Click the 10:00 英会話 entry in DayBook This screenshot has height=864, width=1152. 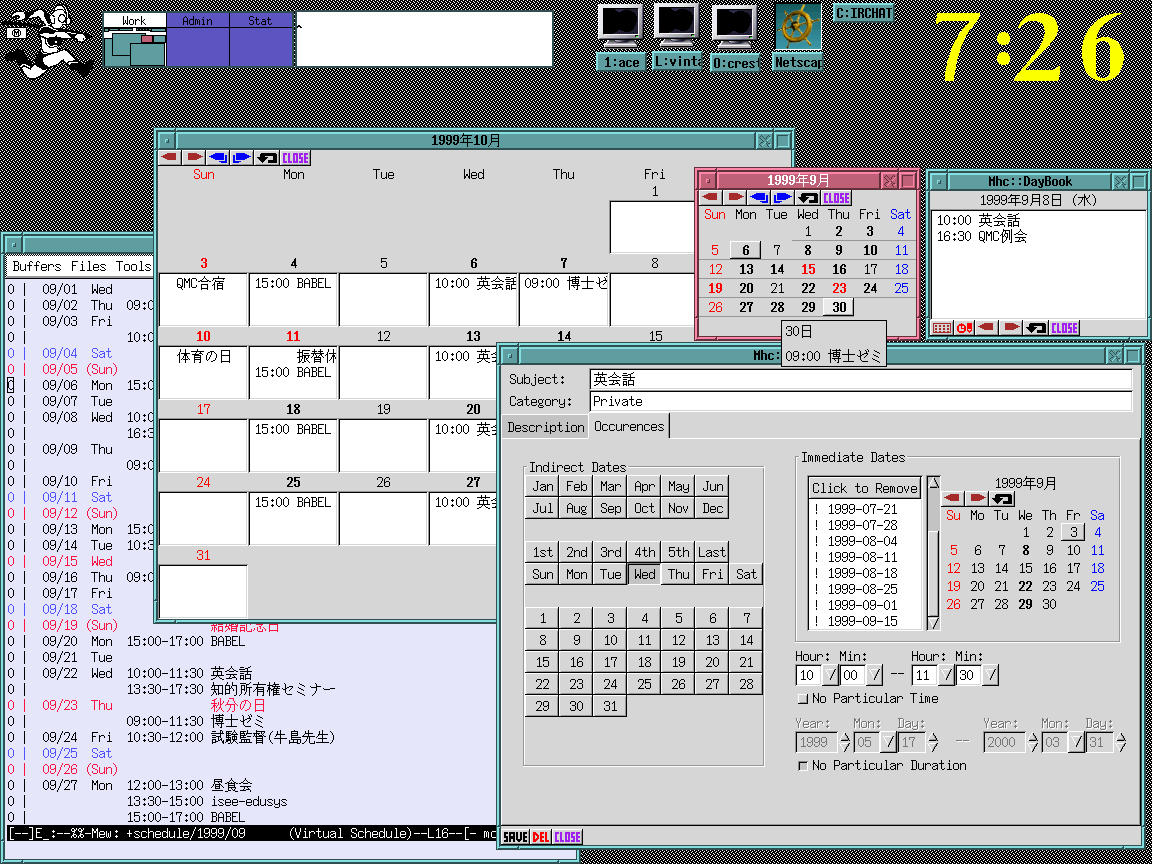tap(978, 220)
